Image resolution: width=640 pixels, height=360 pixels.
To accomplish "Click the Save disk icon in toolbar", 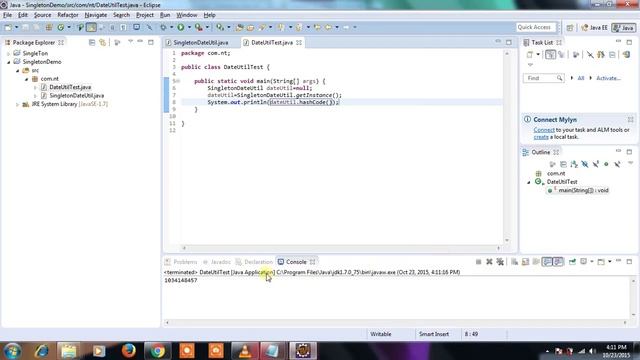I will [x=25, y=27].
